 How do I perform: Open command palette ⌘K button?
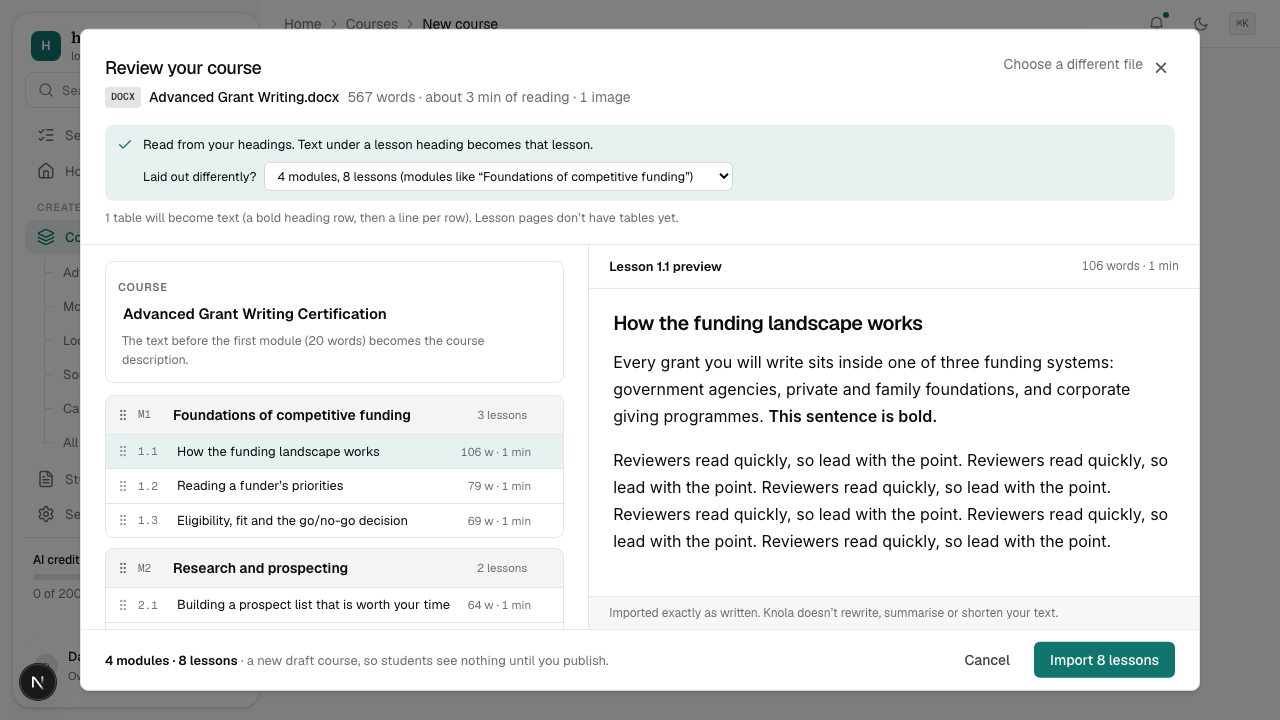tap(1242, 23)
